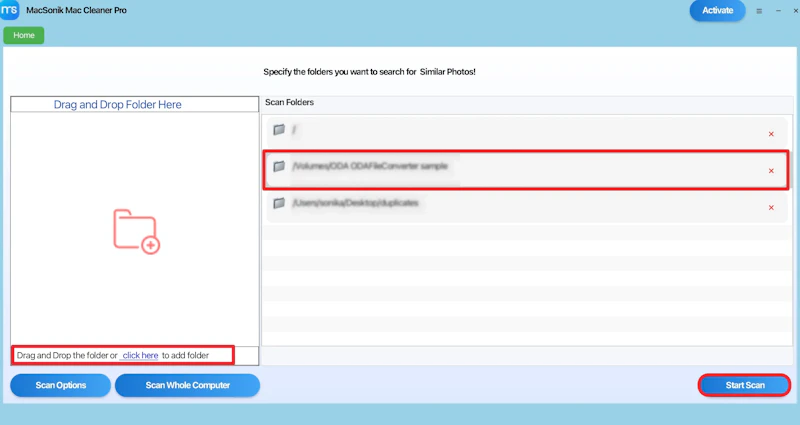Click folder icon of the /Volumes row
800x425 pixels.
[279, 166]
